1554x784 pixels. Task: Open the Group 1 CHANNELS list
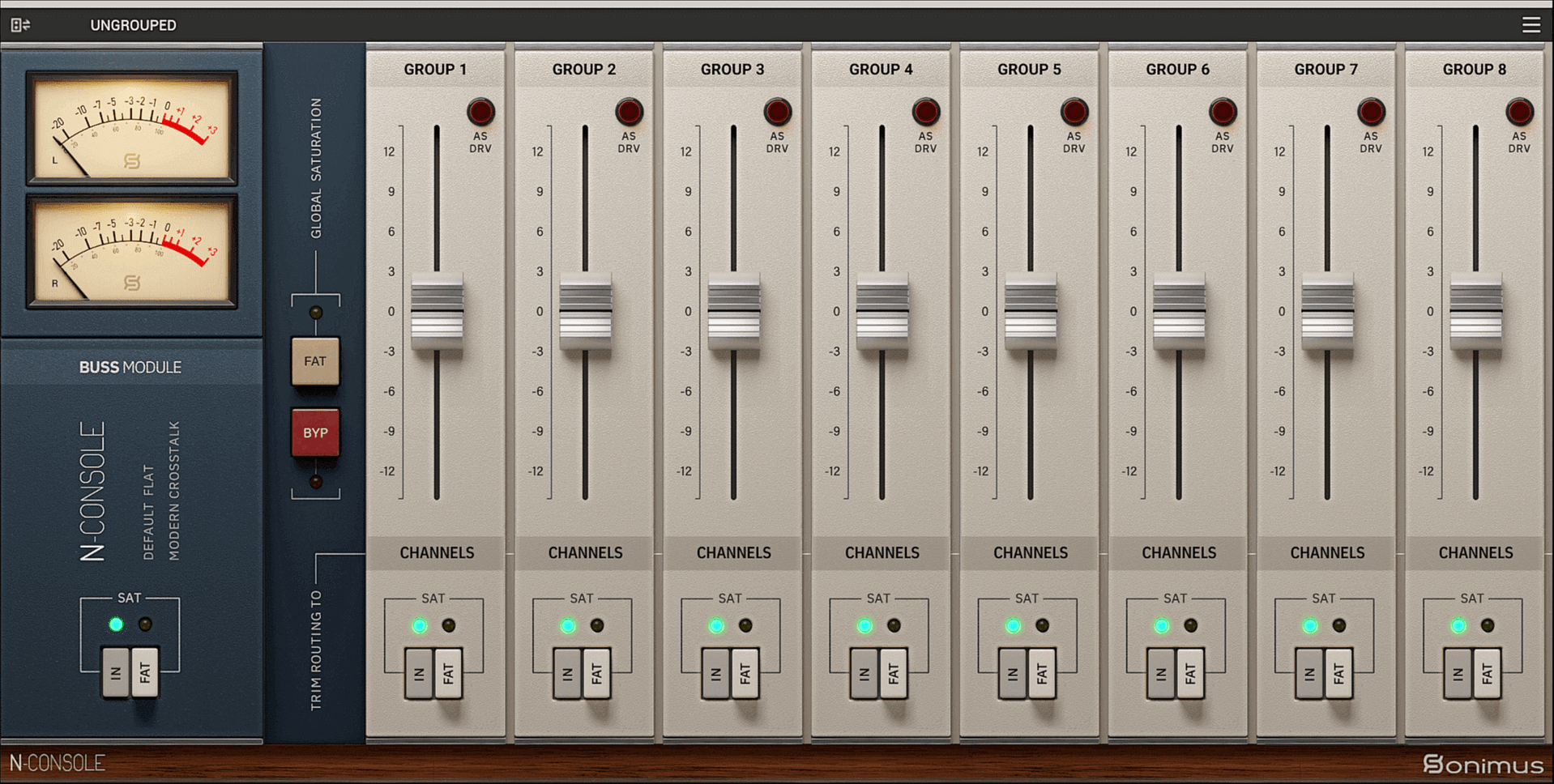[x=437, y=552]
